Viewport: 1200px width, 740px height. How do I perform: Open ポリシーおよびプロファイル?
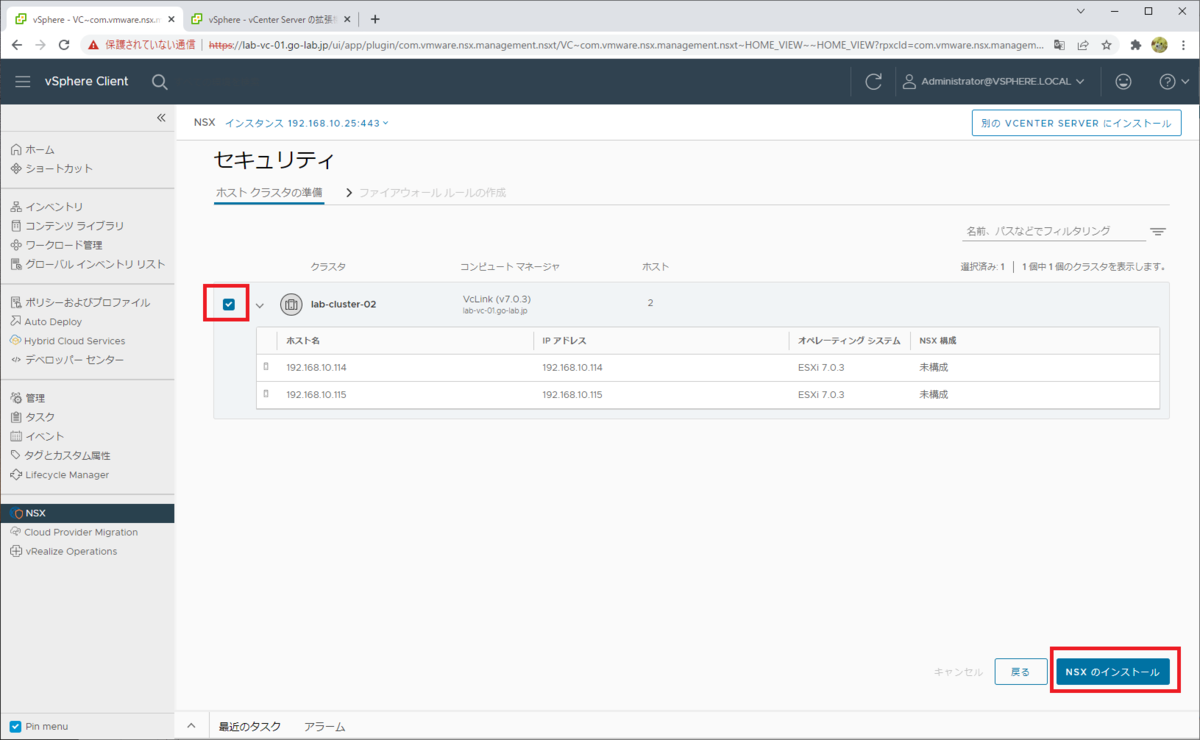click(x=80, y=302)
